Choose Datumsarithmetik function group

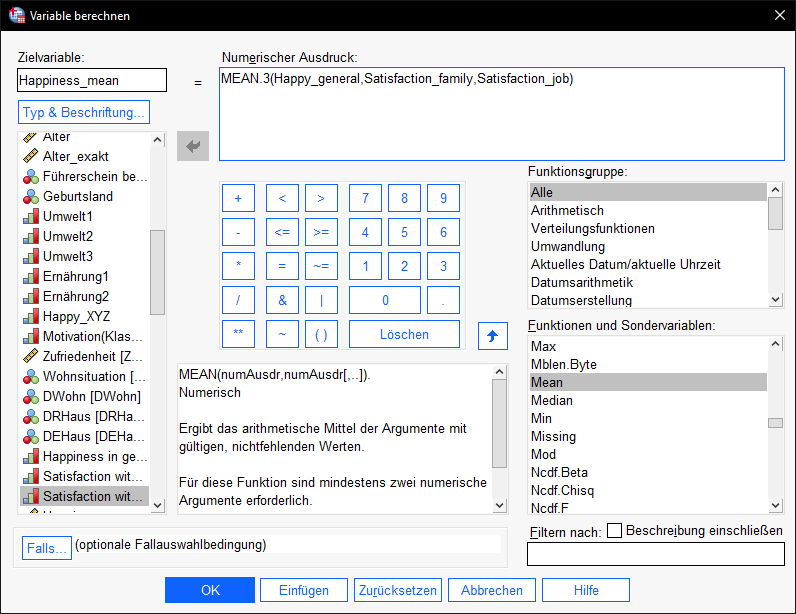[x=648, y=282]
